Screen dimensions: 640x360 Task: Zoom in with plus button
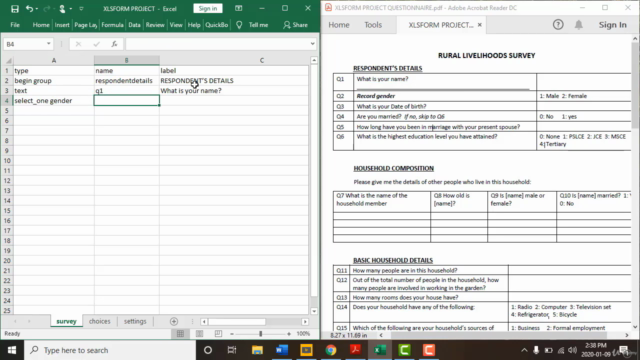pos(289,334)
